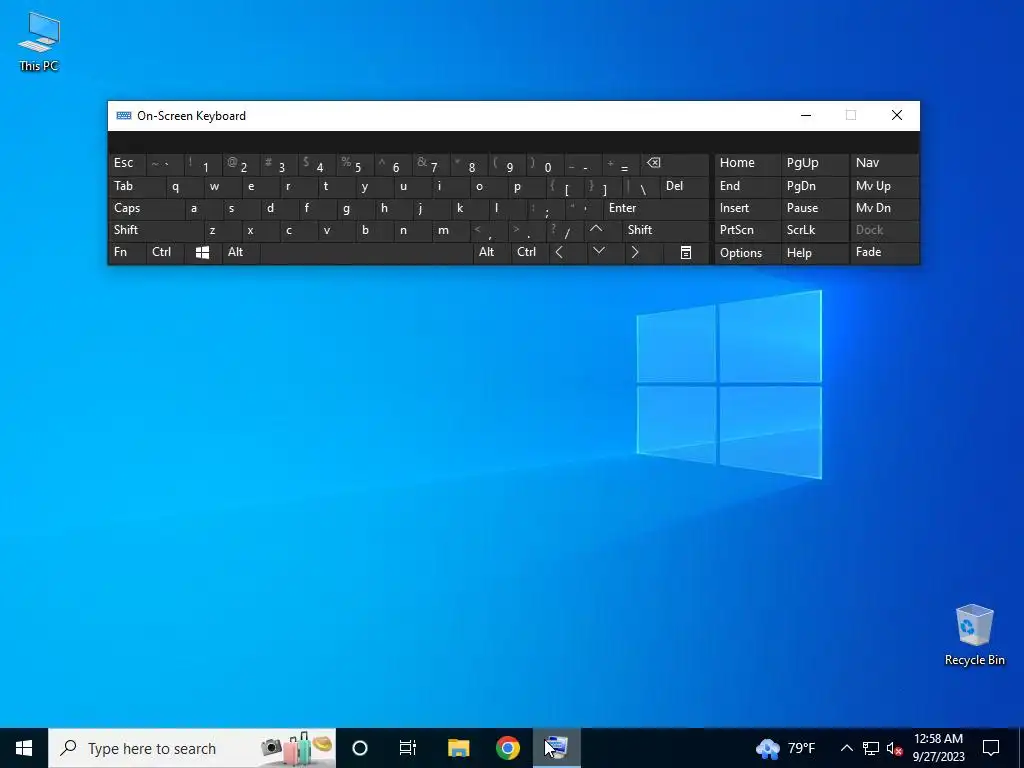Close the On-Screen Keyboard window
The height and width of the screenshot is (768, 1024).
[897, 116]
